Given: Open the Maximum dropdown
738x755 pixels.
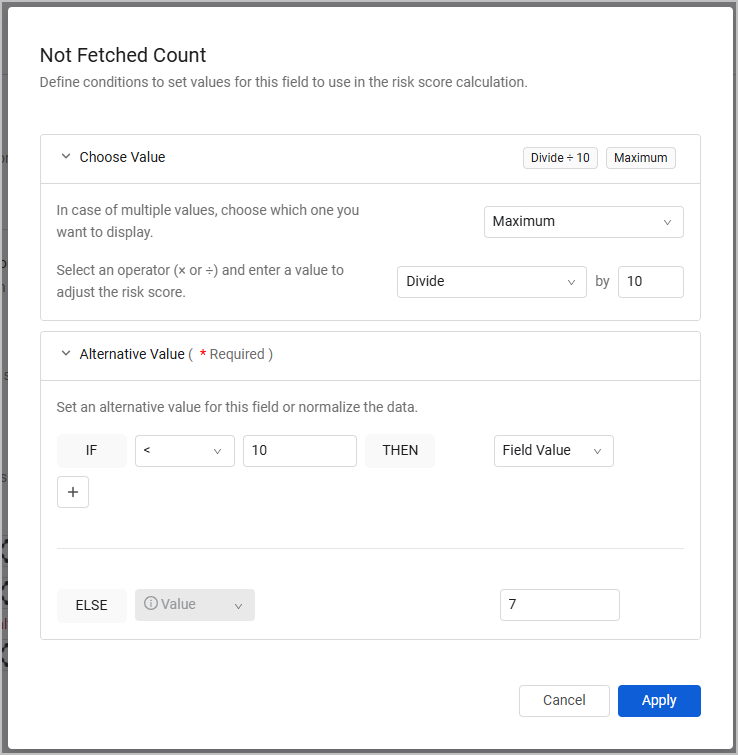Looking at the screenshot, I should (x=583, y=222).
